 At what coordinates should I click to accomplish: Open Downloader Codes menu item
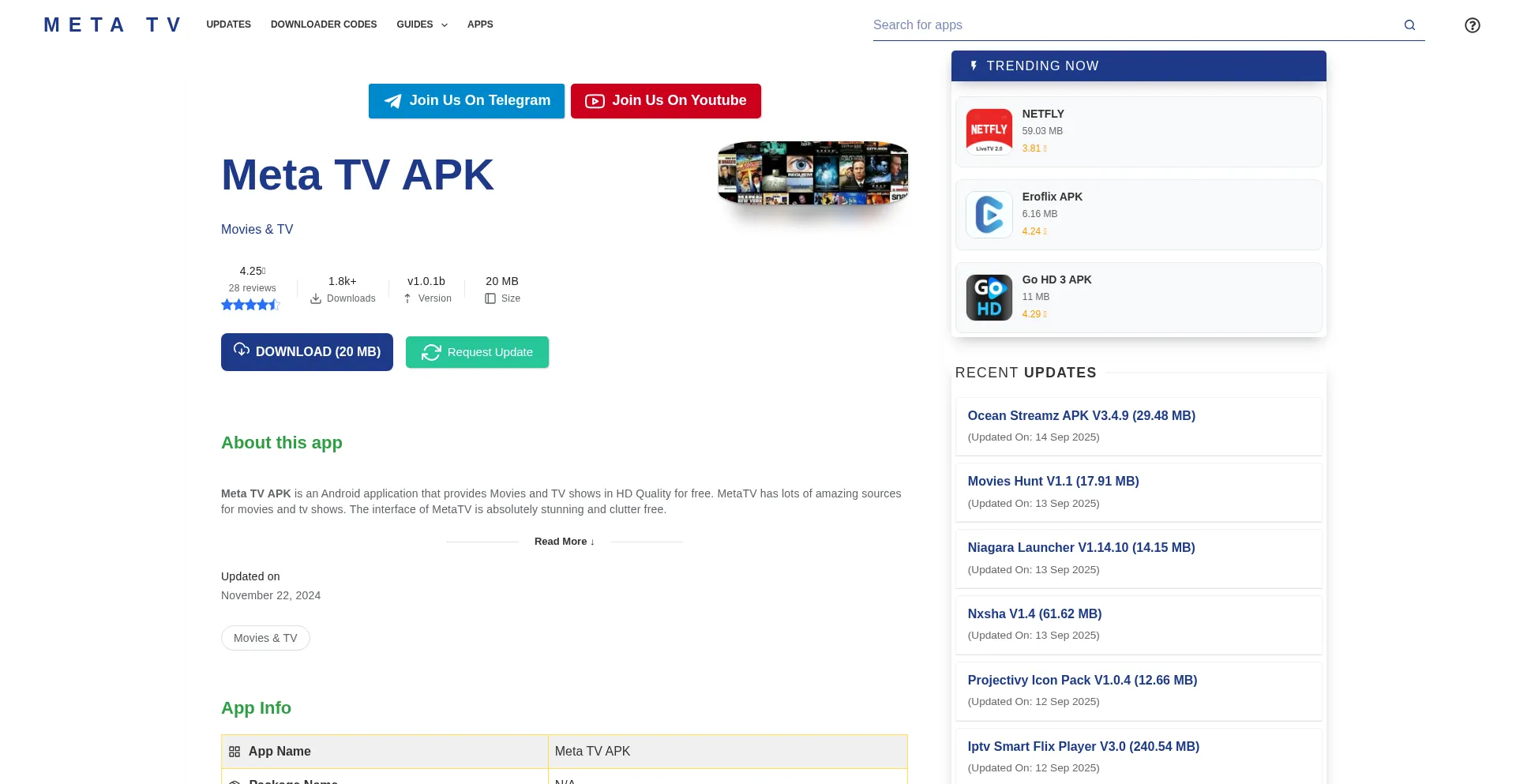tap(324, 24)
